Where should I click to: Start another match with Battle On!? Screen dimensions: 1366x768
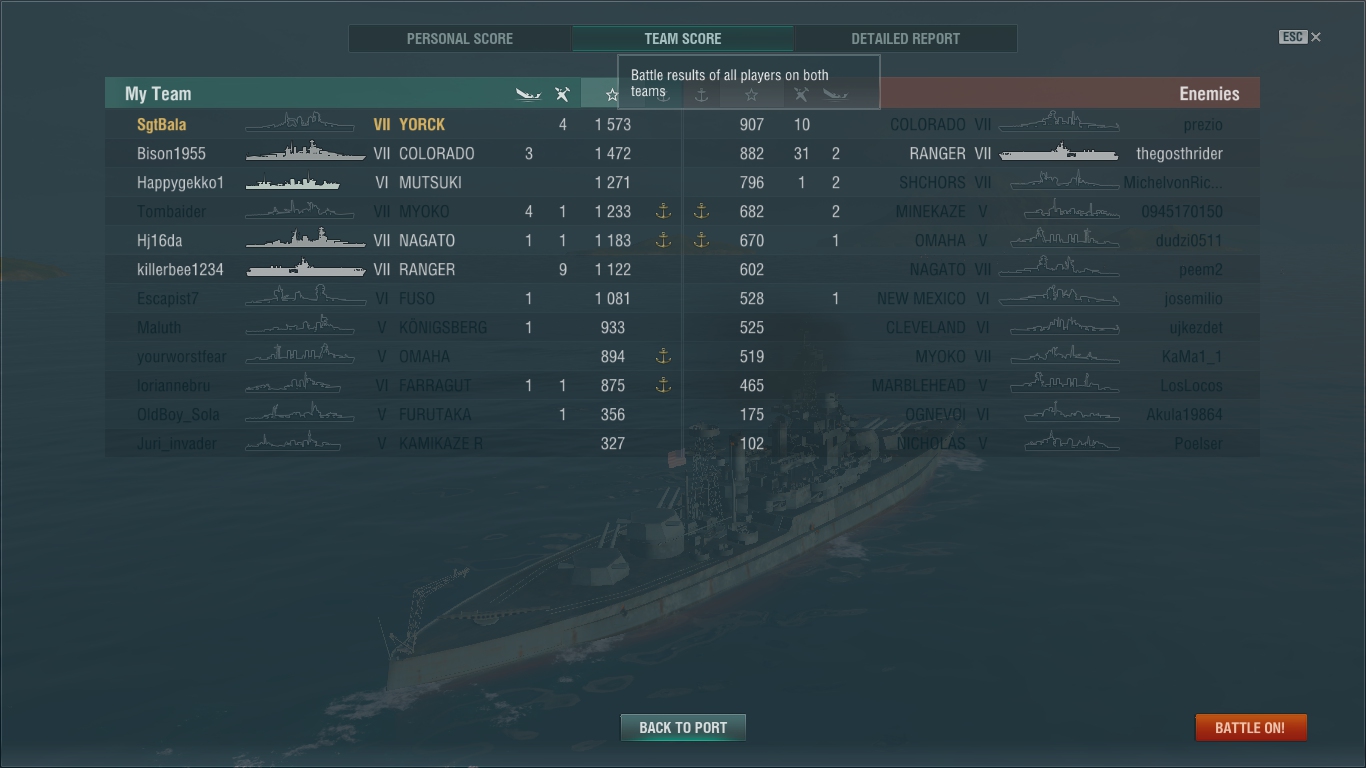(1250, 727)
